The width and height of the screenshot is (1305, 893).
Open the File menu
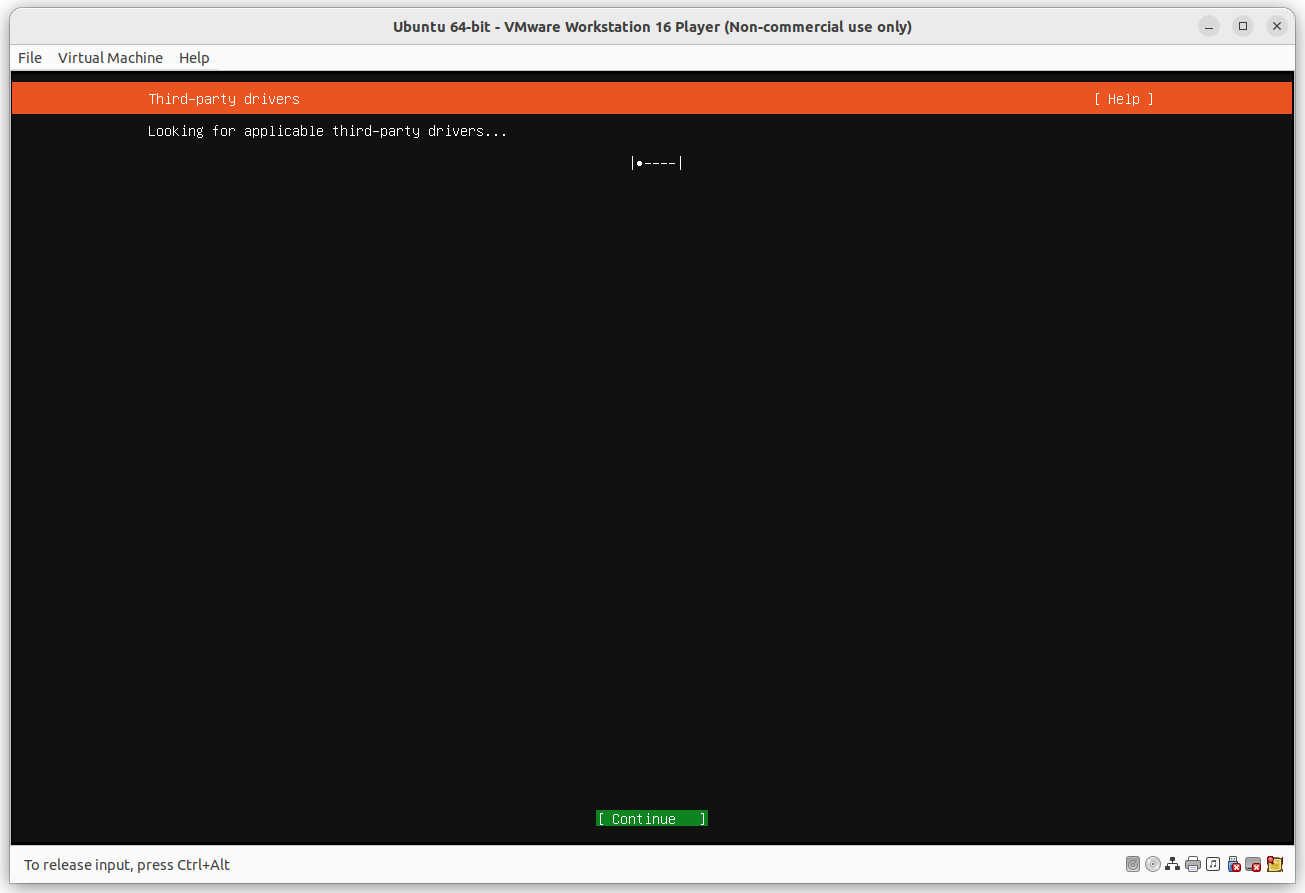click(x=29, y=57)
